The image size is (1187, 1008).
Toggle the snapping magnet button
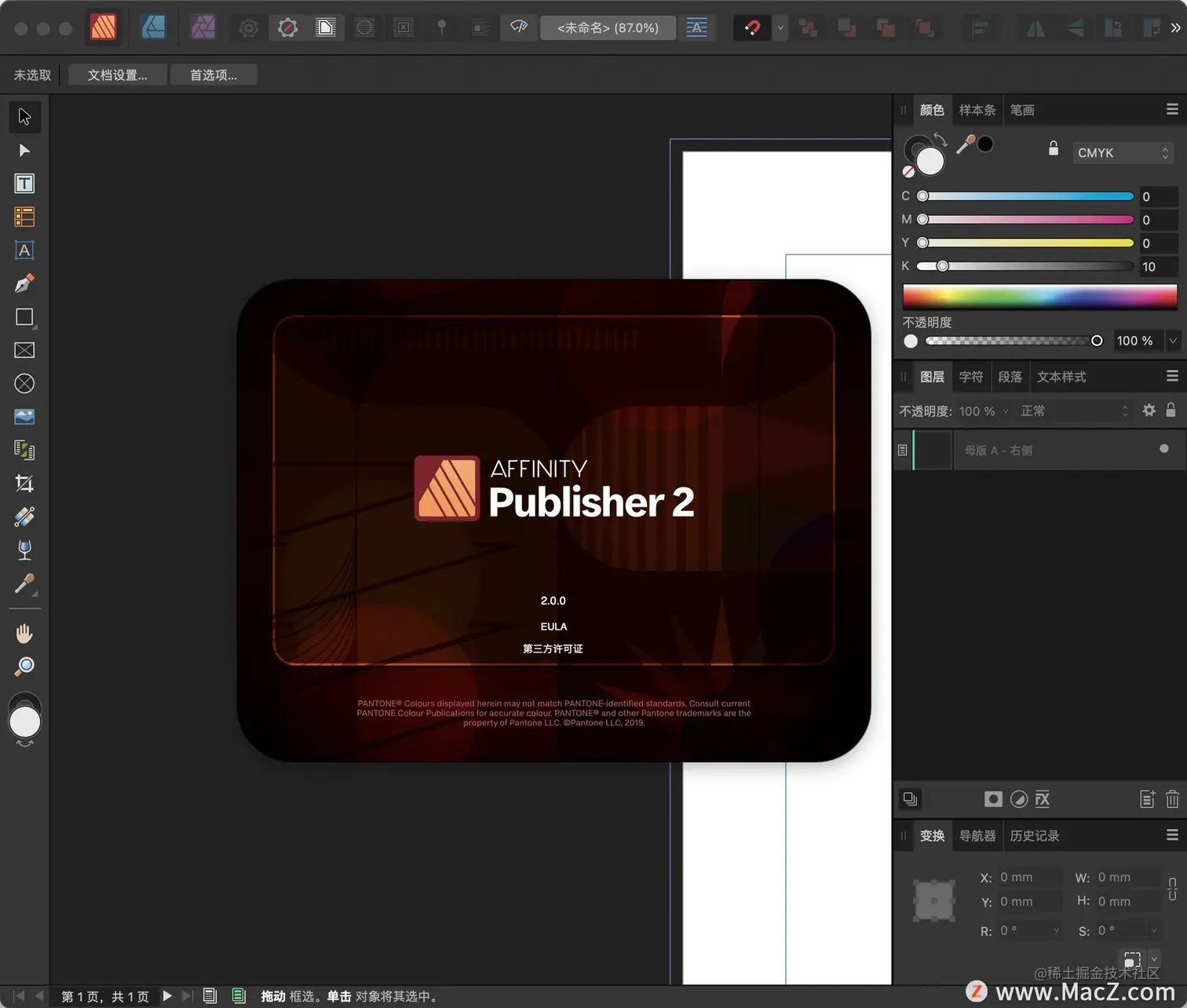(x=751, y=28)
